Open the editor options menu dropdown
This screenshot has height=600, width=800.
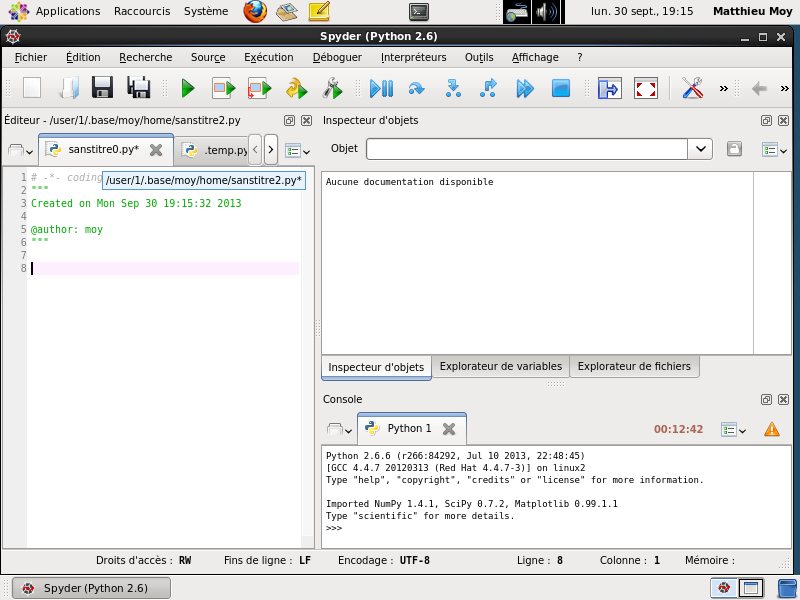pyautogui.click(x=298, y=151)
